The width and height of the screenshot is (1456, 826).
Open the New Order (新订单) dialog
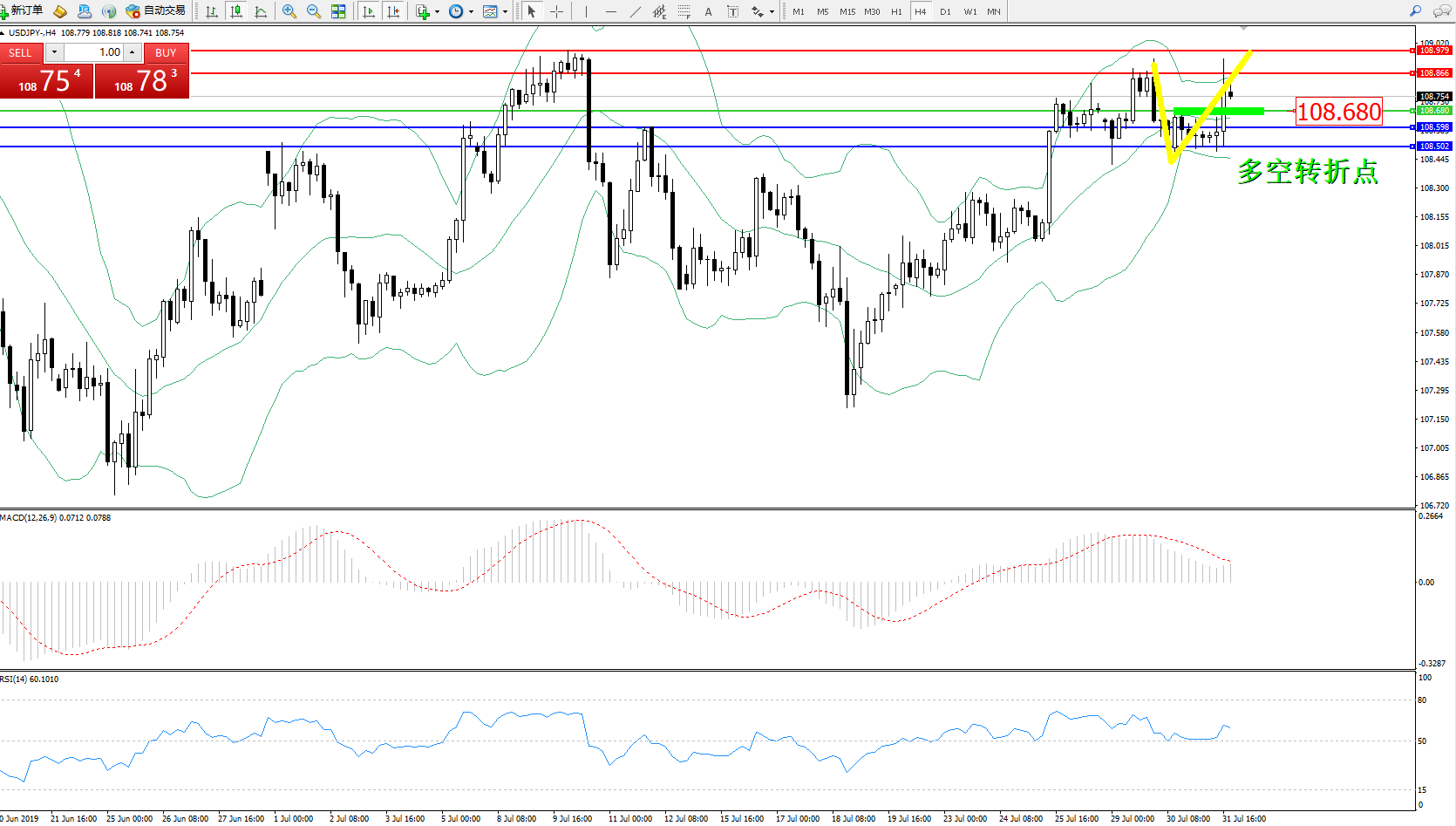click(22, 11)
